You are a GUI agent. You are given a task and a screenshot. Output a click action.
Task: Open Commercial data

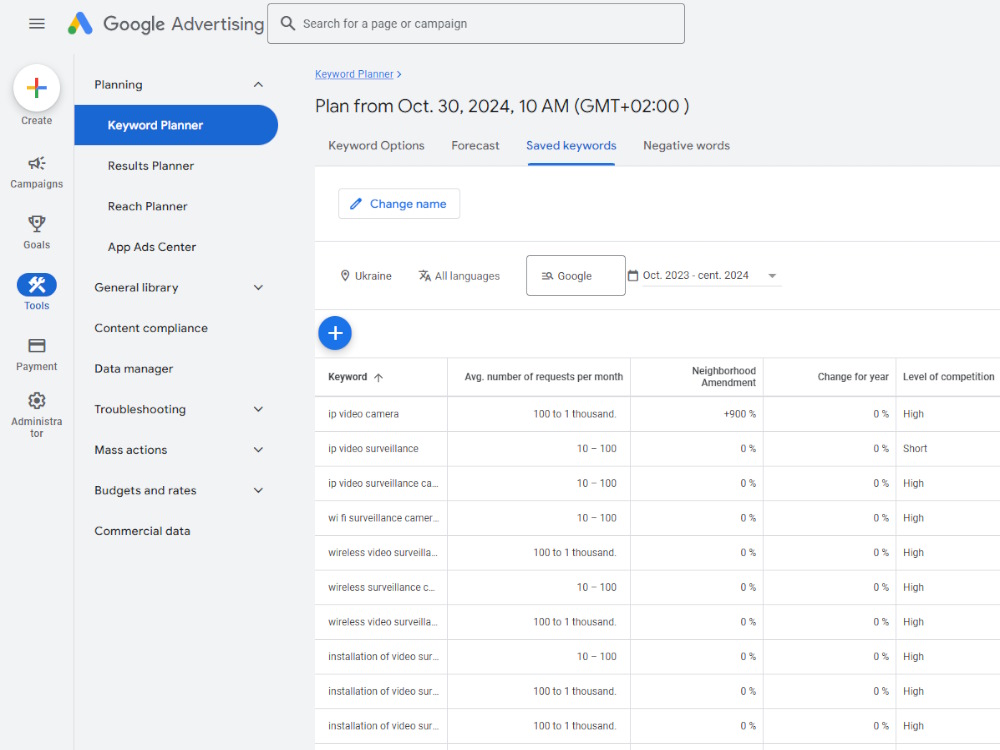pyautogui.click(x=142, y=531)
